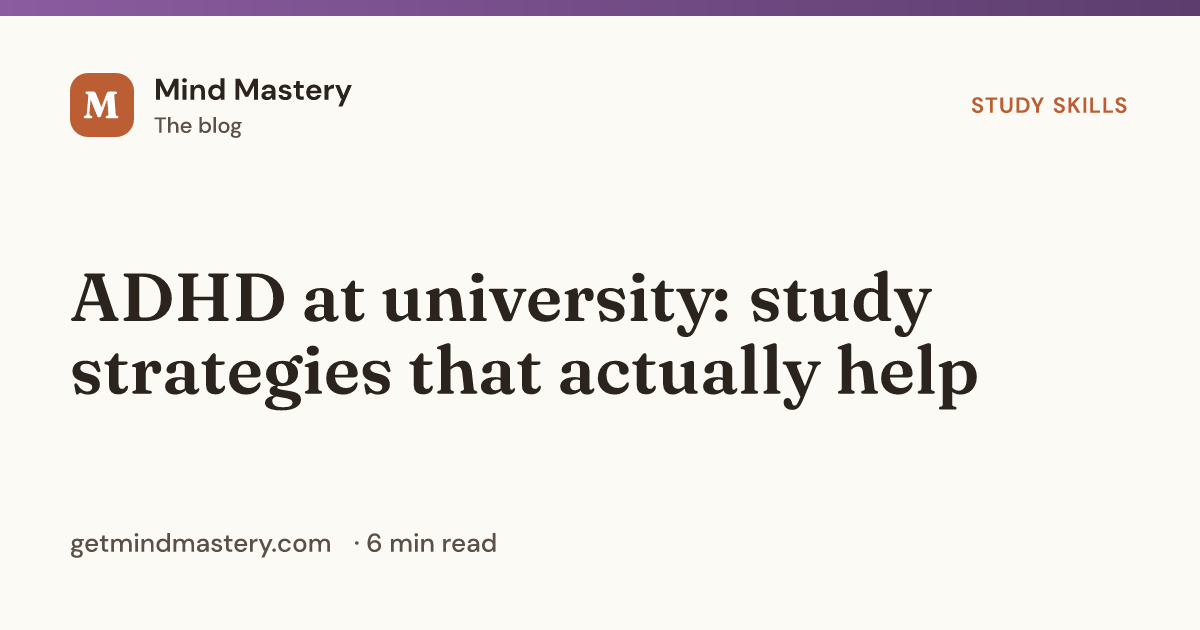This screenshot has height=630, width=1200.
Task: Visit the getmindmastery.com link
Action: pos(200,544)
